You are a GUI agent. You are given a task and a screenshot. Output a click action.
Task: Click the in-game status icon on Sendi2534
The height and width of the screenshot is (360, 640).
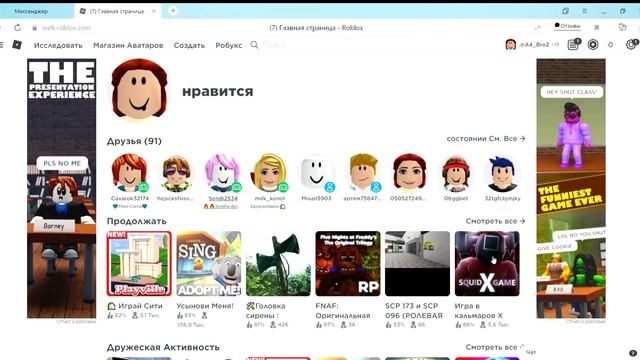pos(236,187)
